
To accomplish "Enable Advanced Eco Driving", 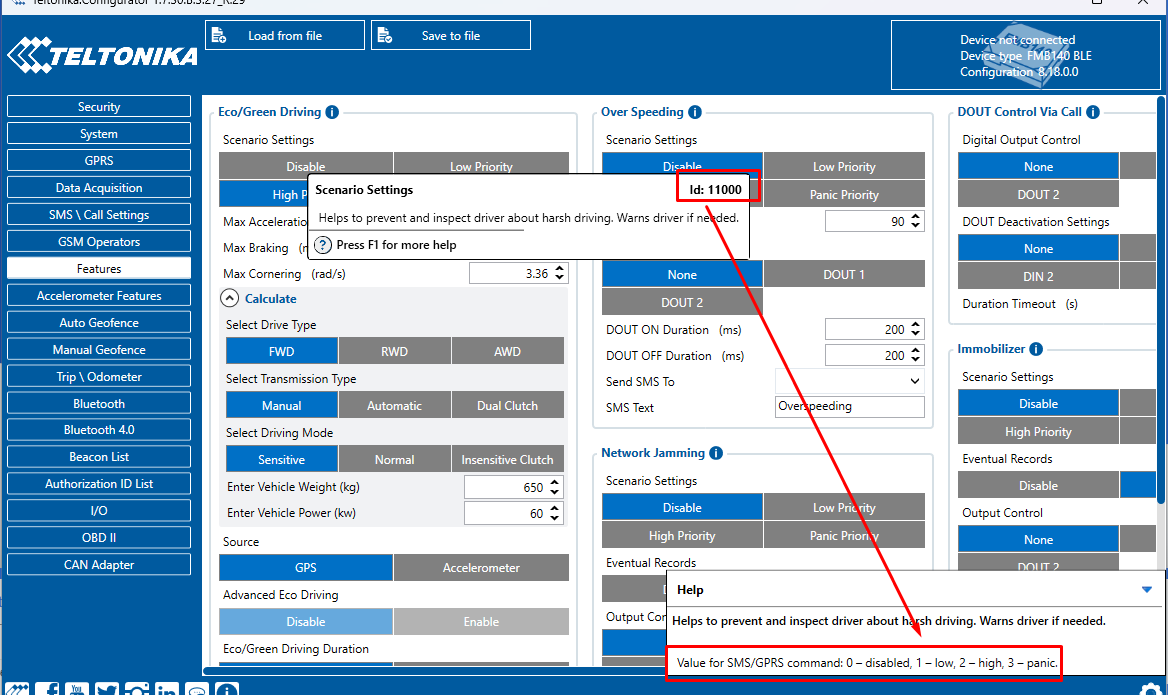I will point(481,621).
